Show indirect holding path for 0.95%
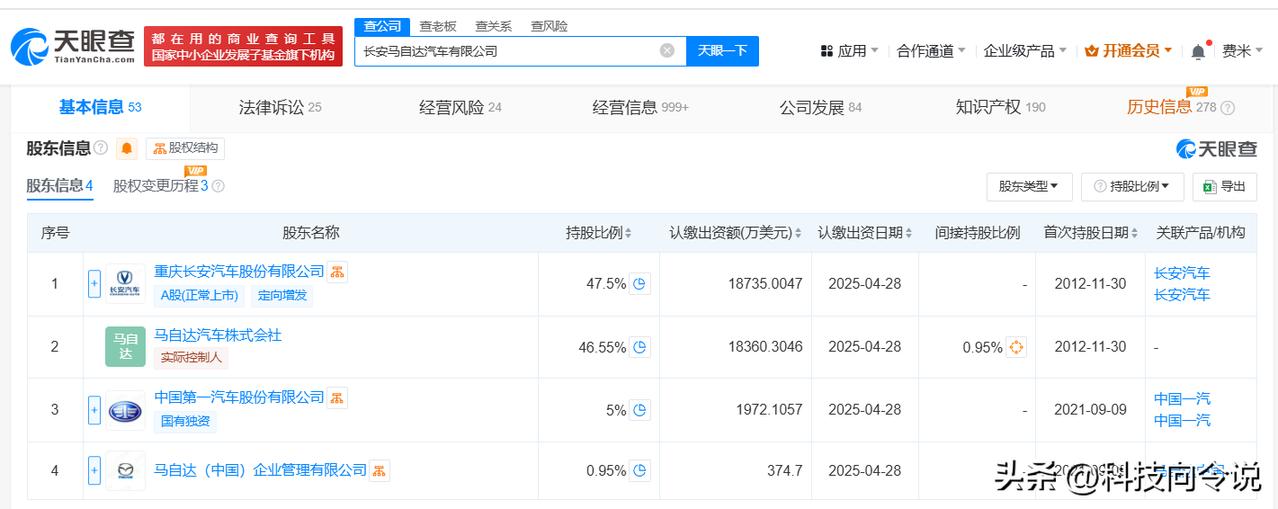 1016,347
